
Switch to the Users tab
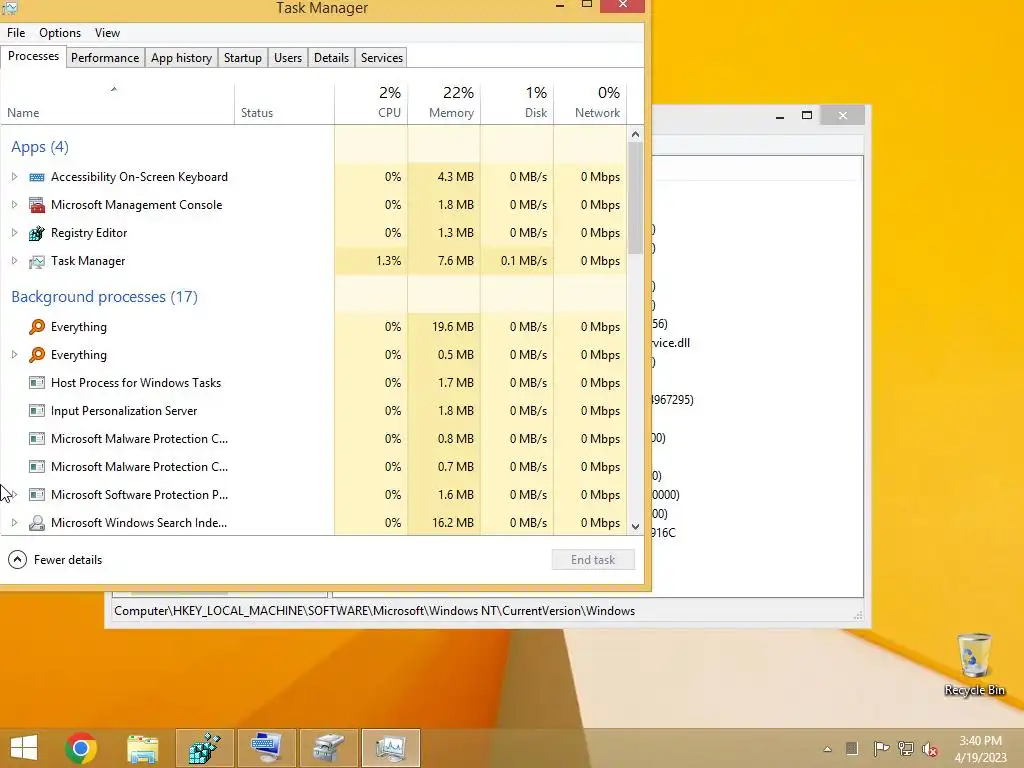288,57
